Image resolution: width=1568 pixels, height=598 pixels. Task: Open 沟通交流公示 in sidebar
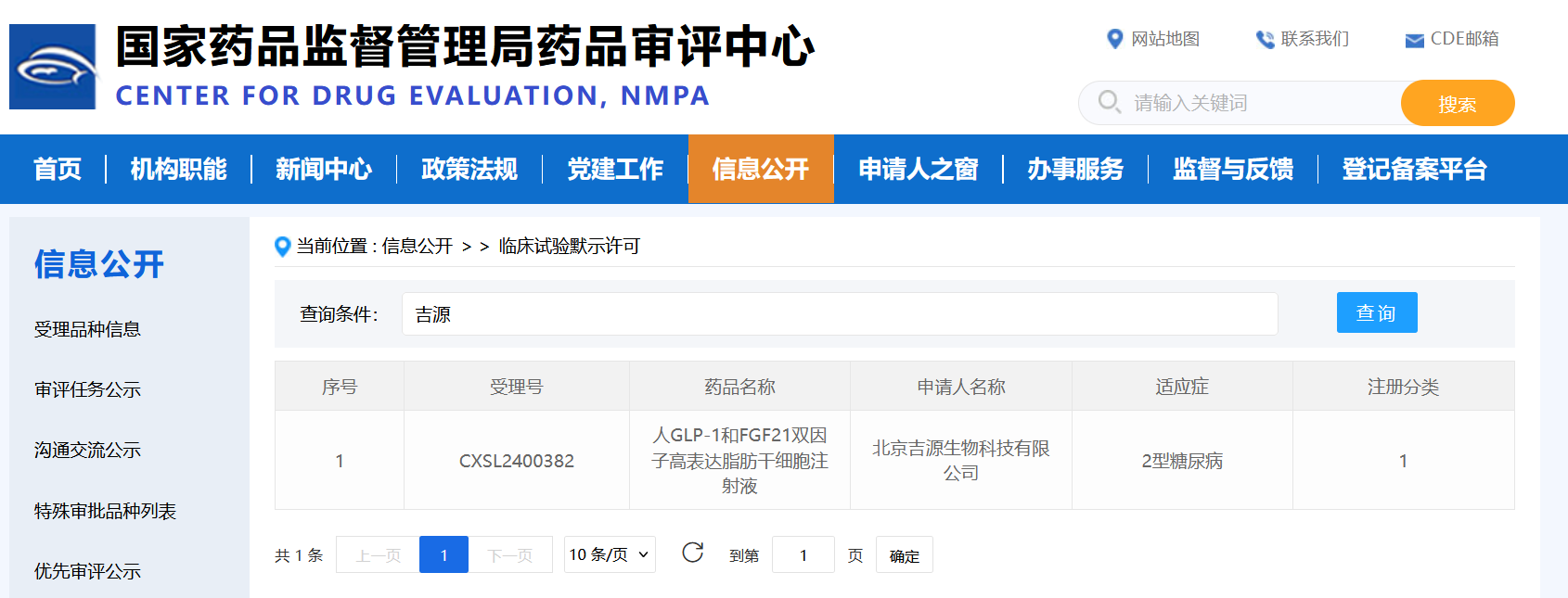coord(87,450)
